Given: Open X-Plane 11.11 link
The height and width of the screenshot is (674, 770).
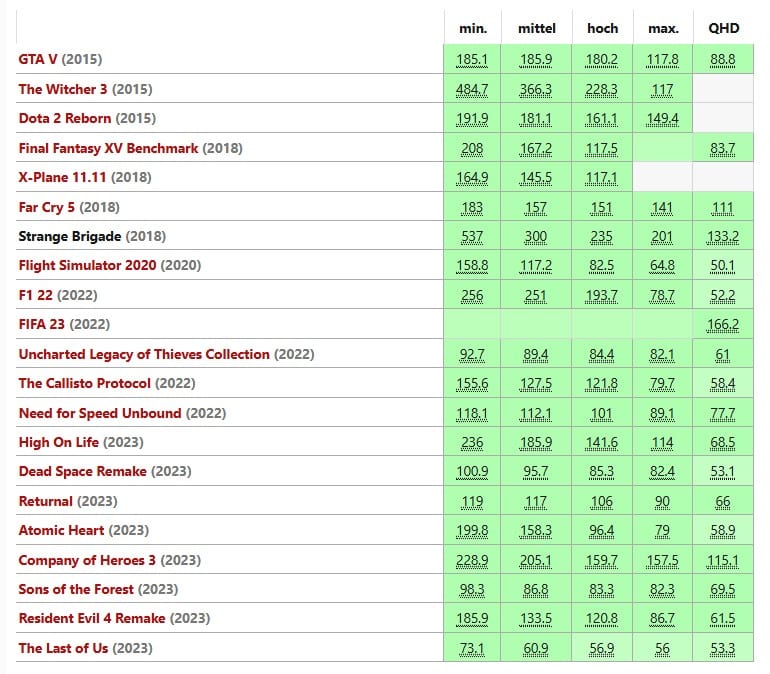Looking at the screenshot, I should tap(62, 177).
